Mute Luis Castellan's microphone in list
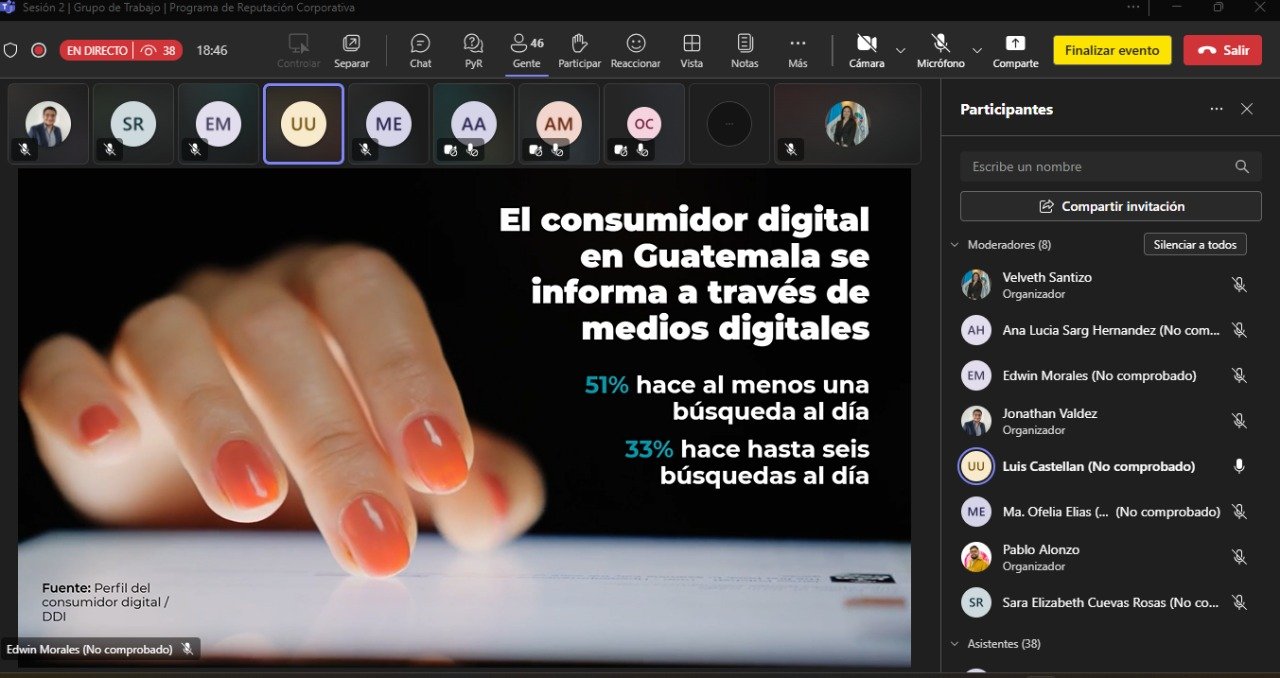Screen dimensions: 1280x678 [x=1239, y=466]
